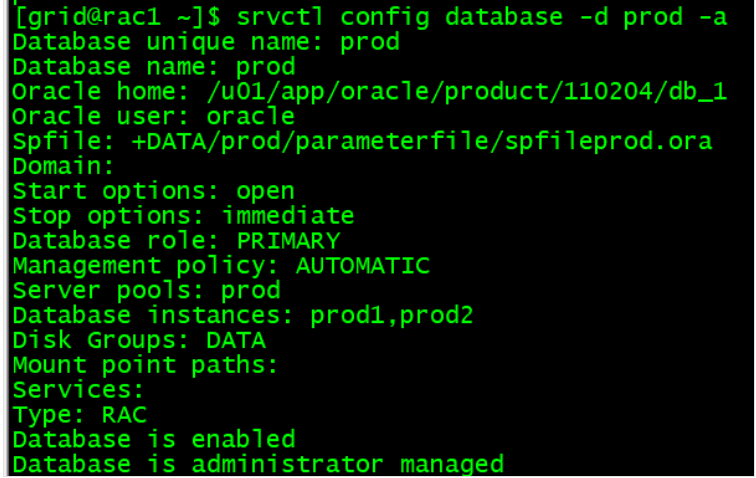
Task: Click the 'Database unique name: prod' line
Action: click(205, 42)
